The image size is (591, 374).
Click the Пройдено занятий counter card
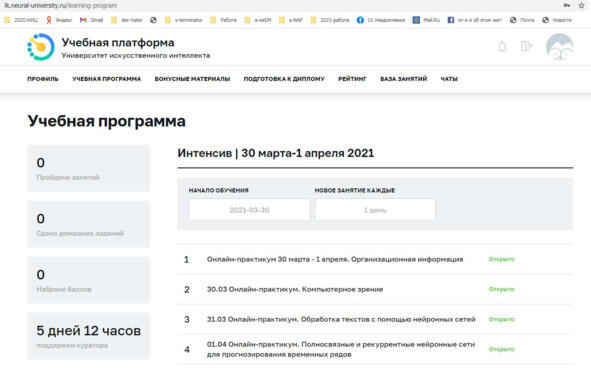click(x=89, y=168)
